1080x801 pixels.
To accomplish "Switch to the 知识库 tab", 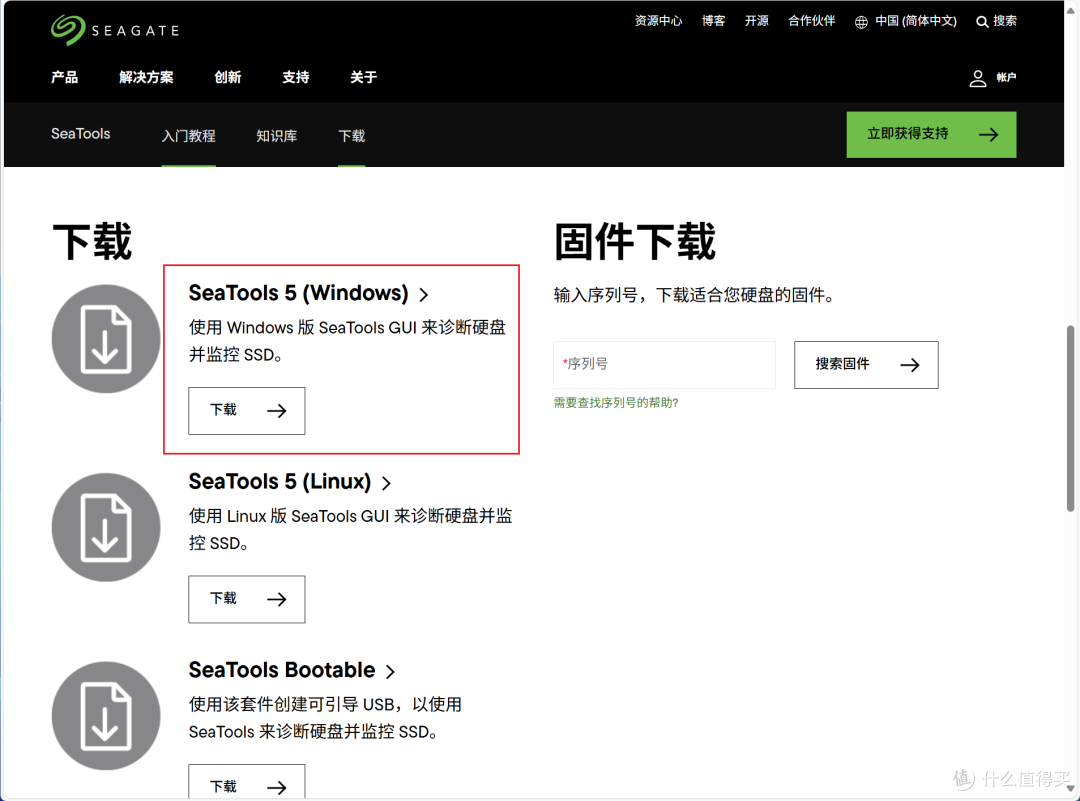I will [x=277, y=136].
